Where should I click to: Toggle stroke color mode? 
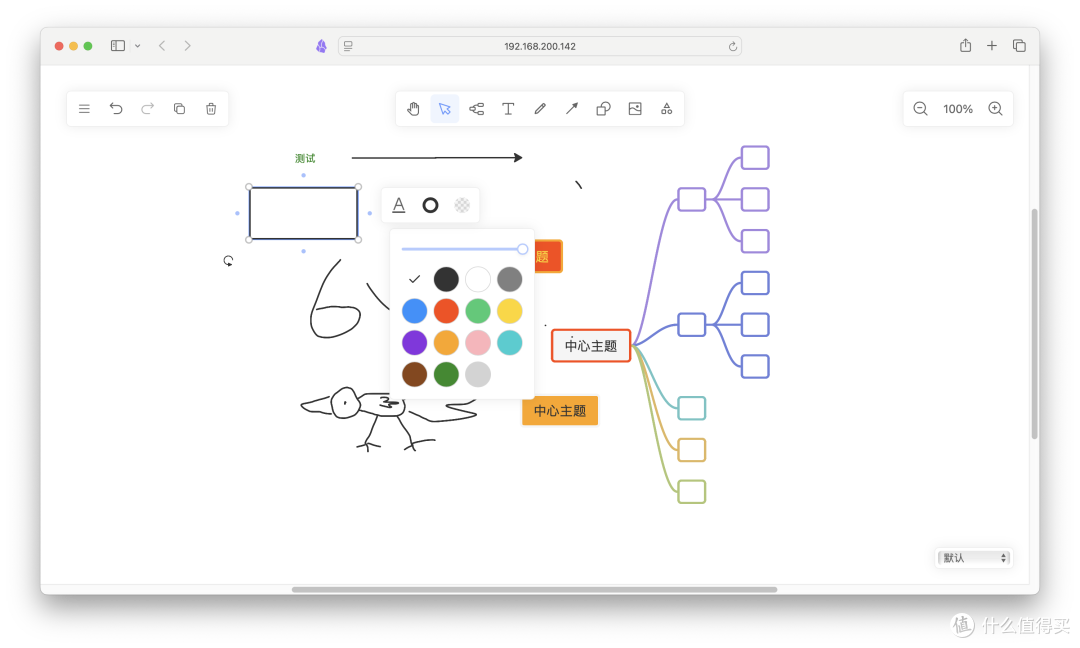[430, 204]
